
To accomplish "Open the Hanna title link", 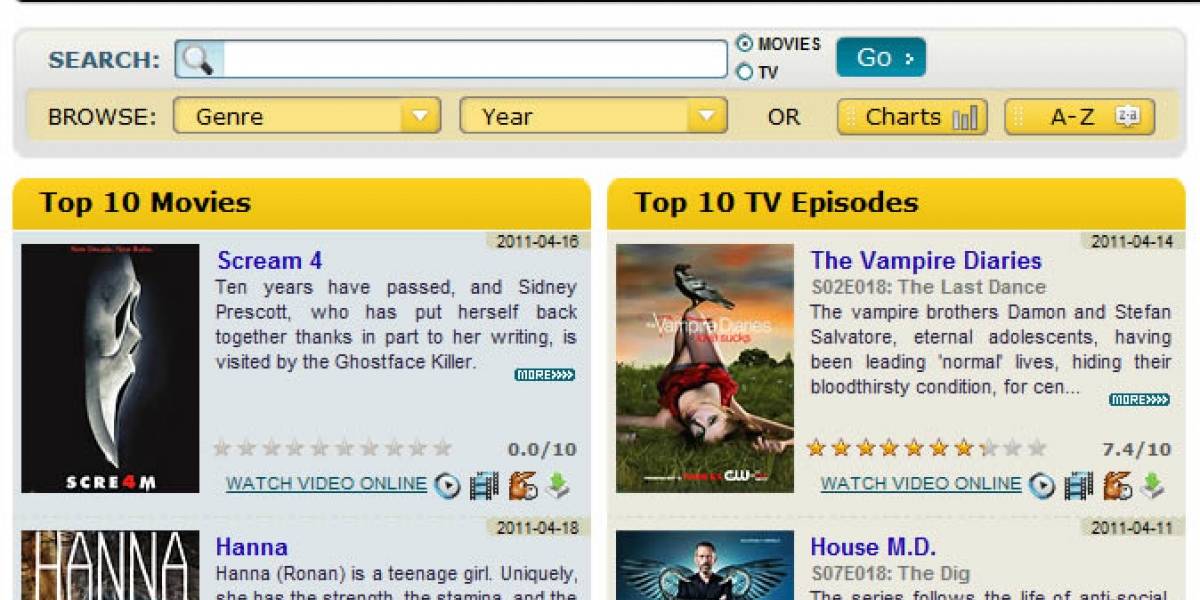I will point(252,547).
